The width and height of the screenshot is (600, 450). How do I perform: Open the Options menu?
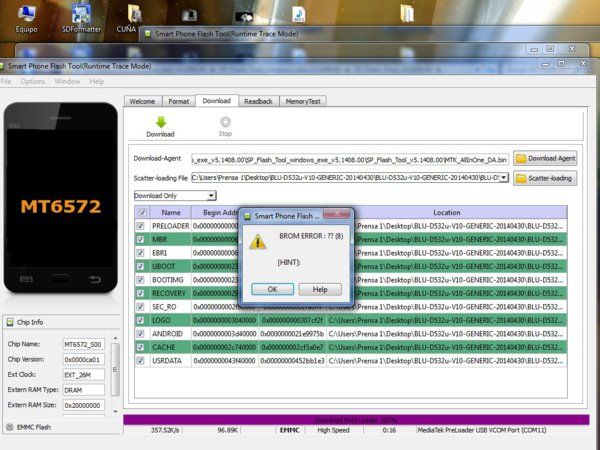point(33,82)
